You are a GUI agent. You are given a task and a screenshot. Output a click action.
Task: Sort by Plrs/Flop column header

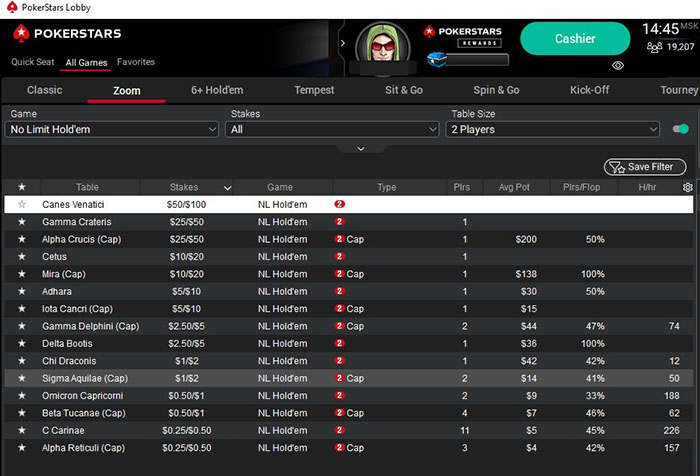pyautogui.click(x=582, y=187)
